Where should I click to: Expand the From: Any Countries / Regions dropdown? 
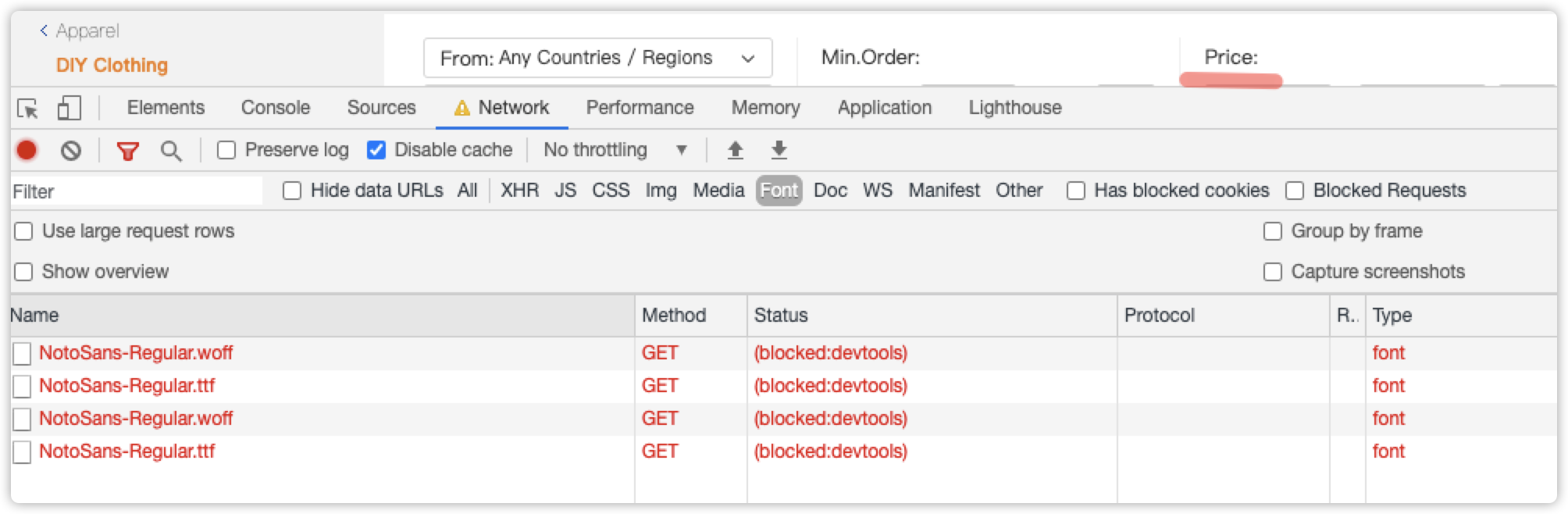[597, 59]
